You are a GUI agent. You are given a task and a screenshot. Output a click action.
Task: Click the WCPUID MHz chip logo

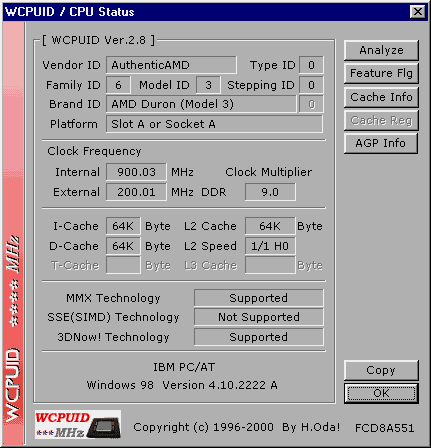click(78, 424)
